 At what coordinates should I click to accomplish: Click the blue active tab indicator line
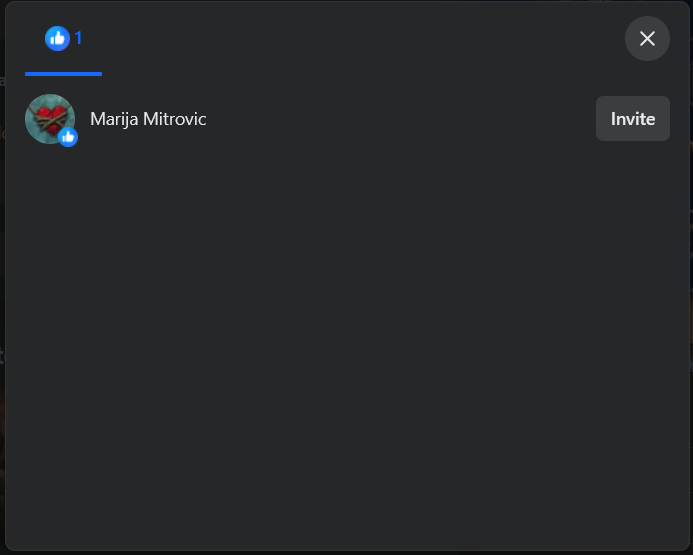coord(64,74)
